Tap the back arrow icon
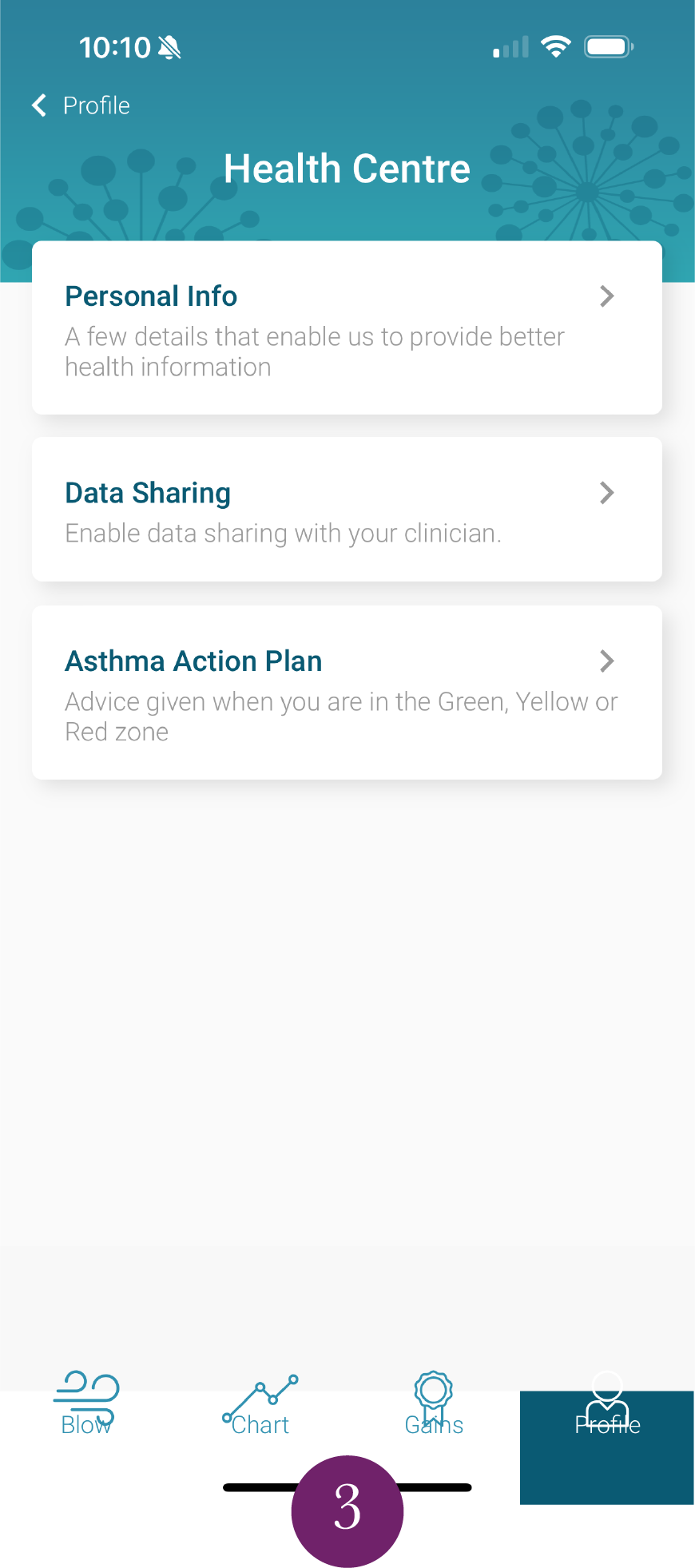Image resolution: width=695 pixels, height=1568 pixels. click(39, 105)
